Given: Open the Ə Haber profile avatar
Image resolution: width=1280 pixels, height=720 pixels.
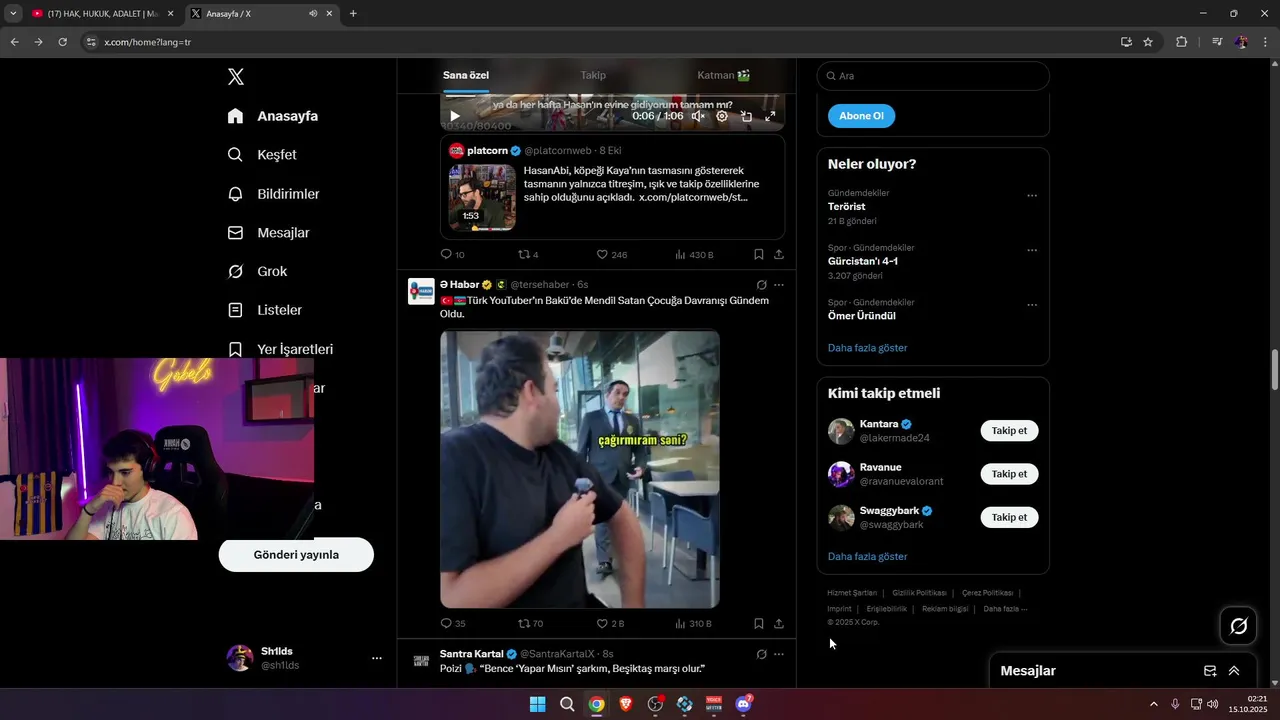Looking at the screenshot, I should coord(421,291).
